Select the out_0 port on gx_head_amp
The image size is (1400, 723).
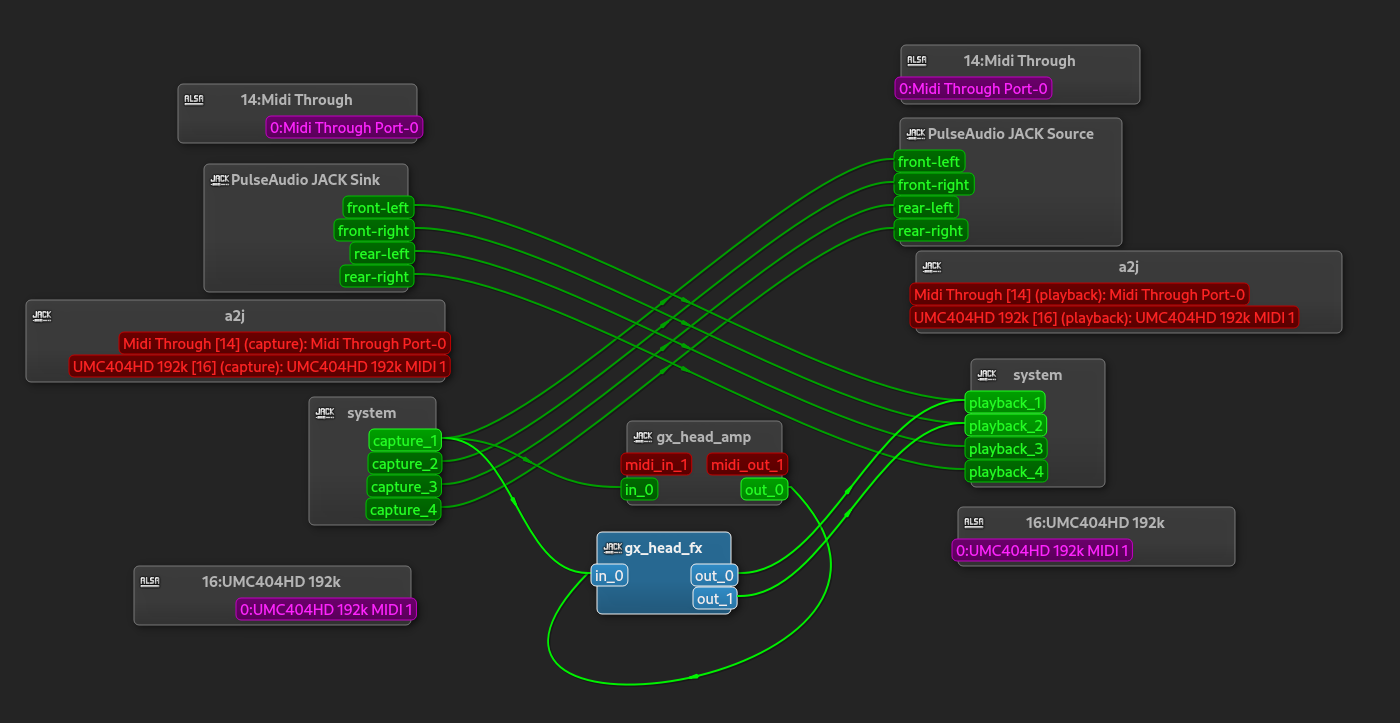(765, 489)
